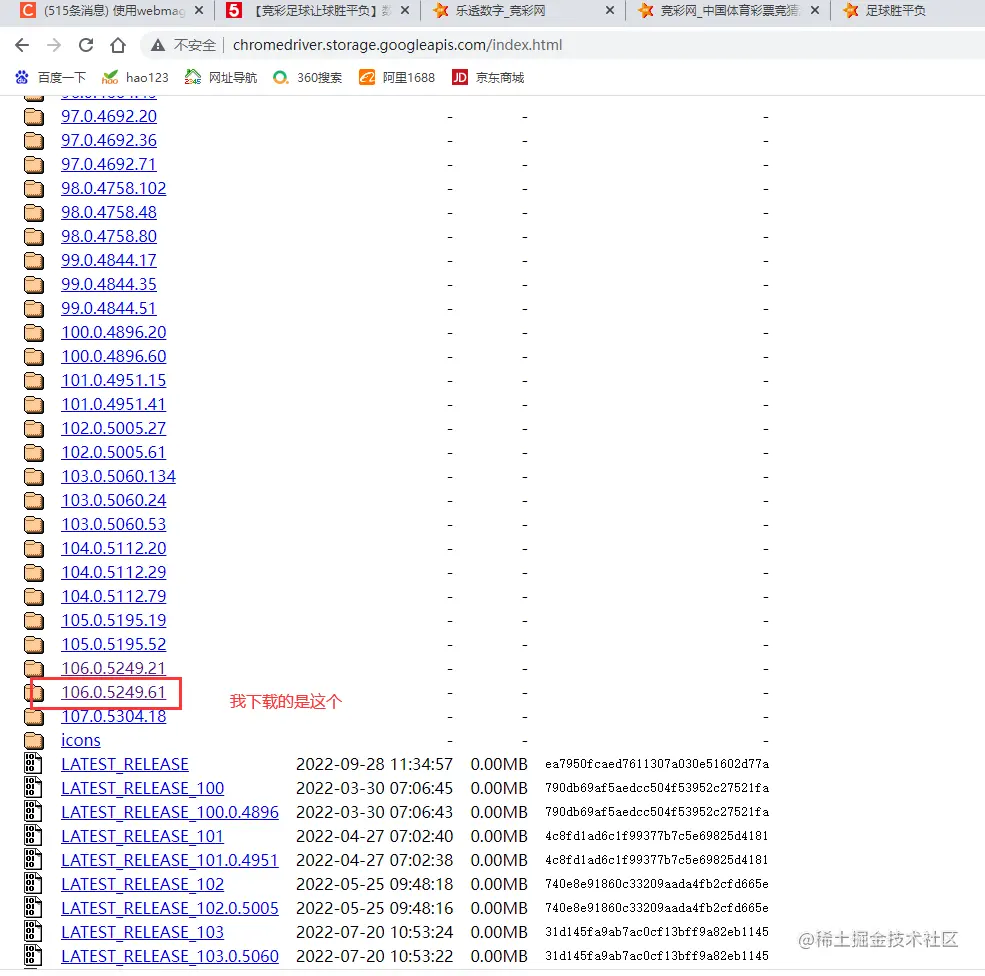Viewport: 985px width, 976px height.
Task: Open the 101.0.4951.15 folder link
Action: tap(114, 381)
